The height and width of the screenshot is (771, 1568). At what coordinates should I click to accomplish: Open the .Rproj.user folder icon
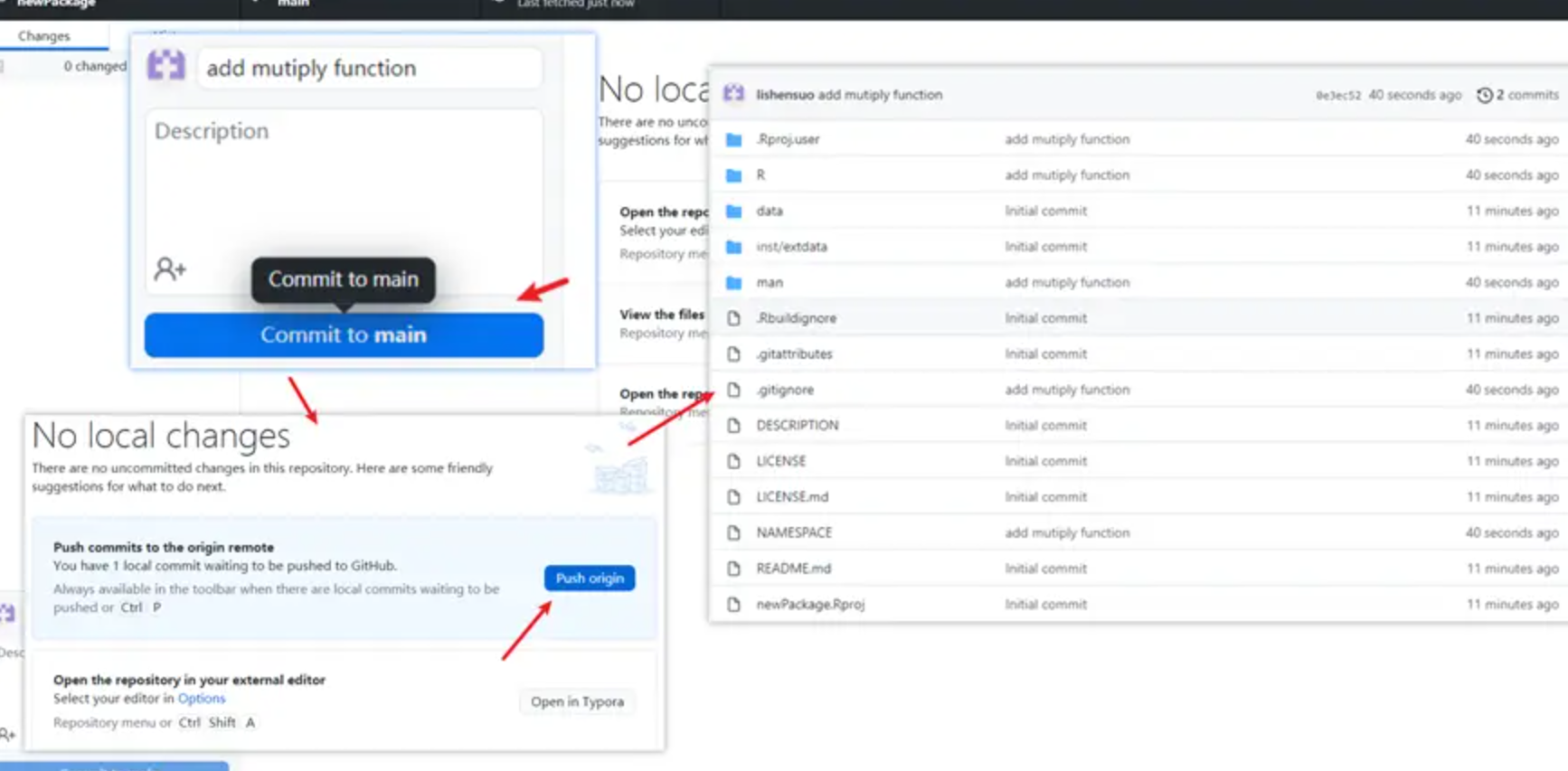click(733, 139)
